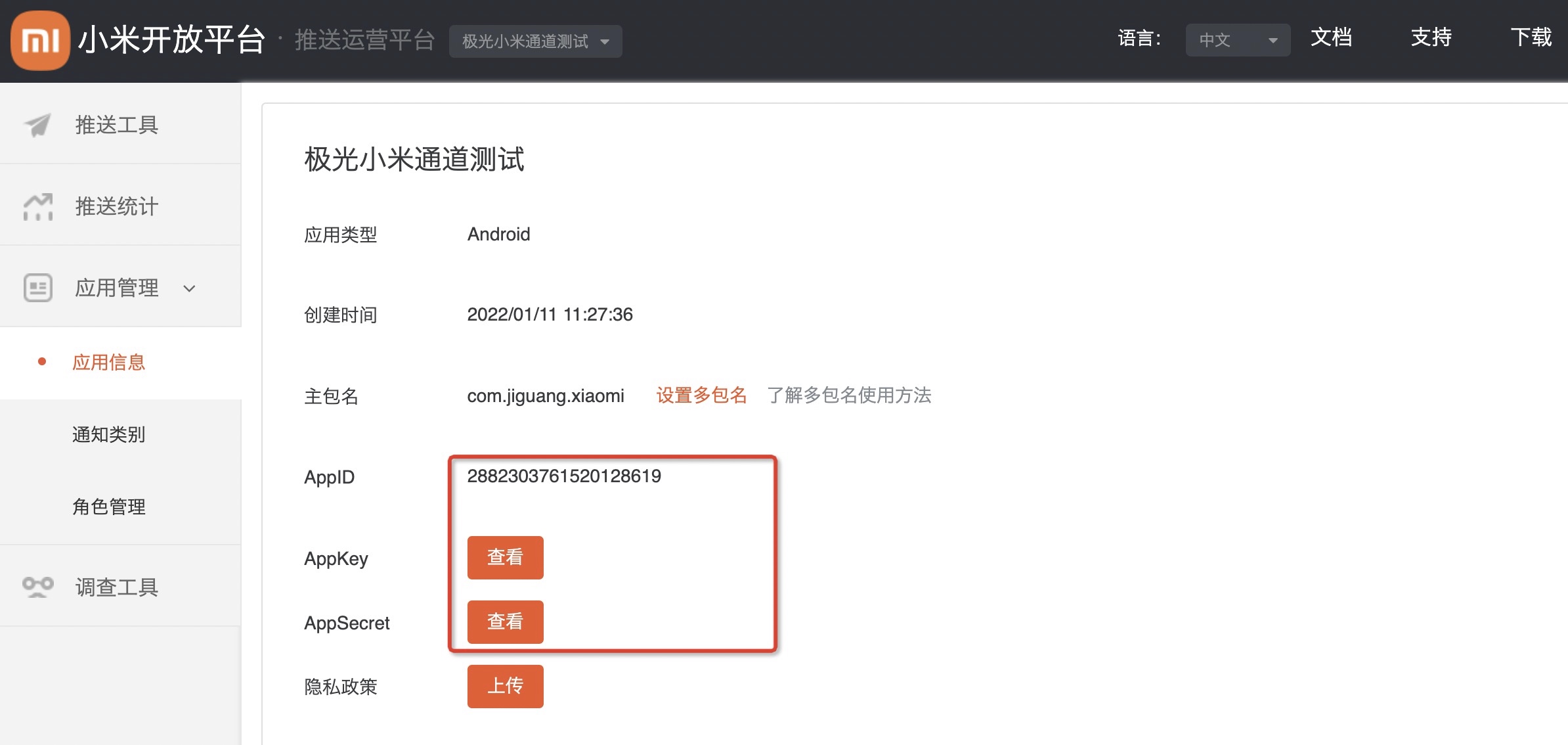Click the push statistics chart icon
The width and height of the screenshot is (1568, 745).
37,207
